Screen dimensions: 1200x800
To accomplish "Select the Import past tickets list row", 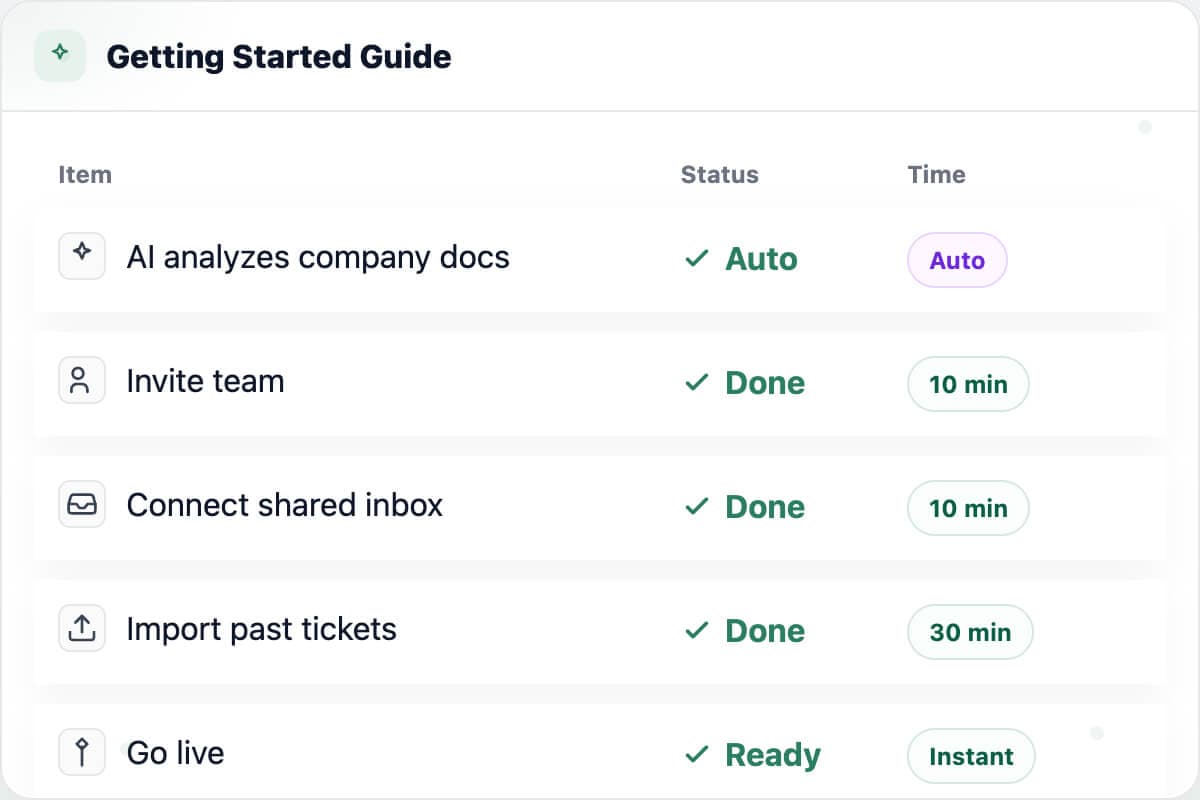I will [400, 628].
